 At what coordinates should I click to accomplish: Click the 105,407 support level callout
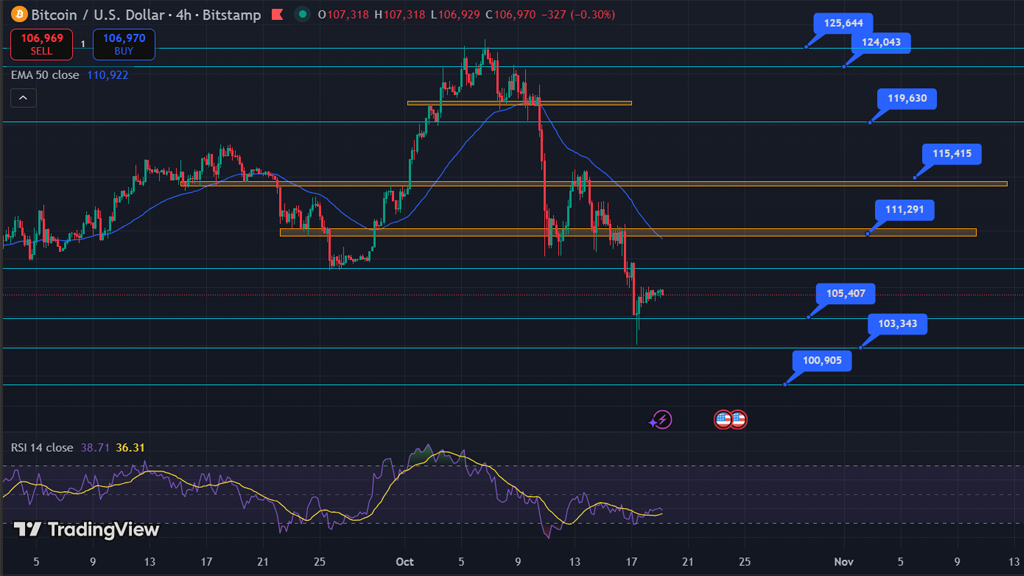846,293
